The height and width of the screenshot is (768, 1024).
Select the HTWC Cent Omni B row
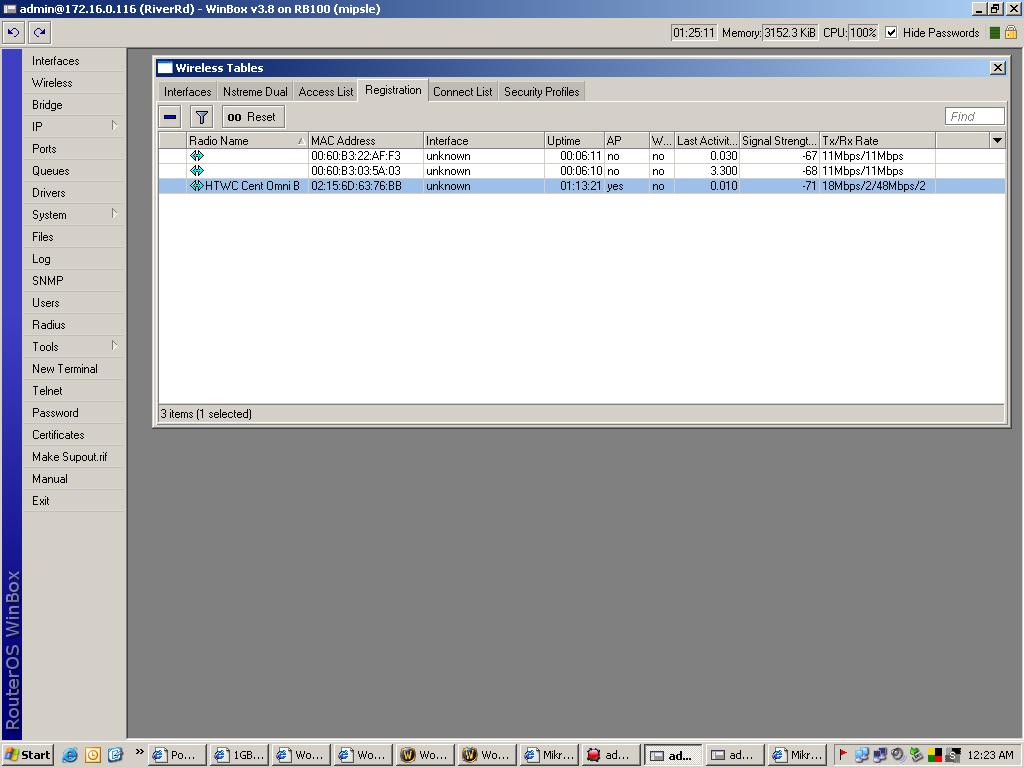click(x=581, y=186)
